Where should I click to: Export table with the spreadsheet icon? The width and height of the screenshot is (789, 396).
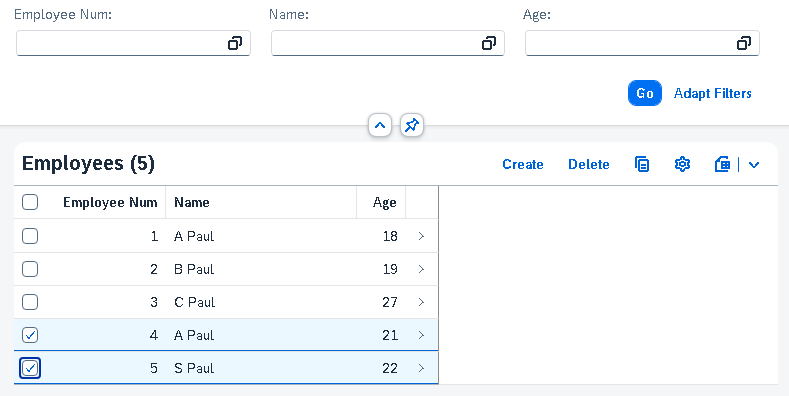(x=723, y=164)
